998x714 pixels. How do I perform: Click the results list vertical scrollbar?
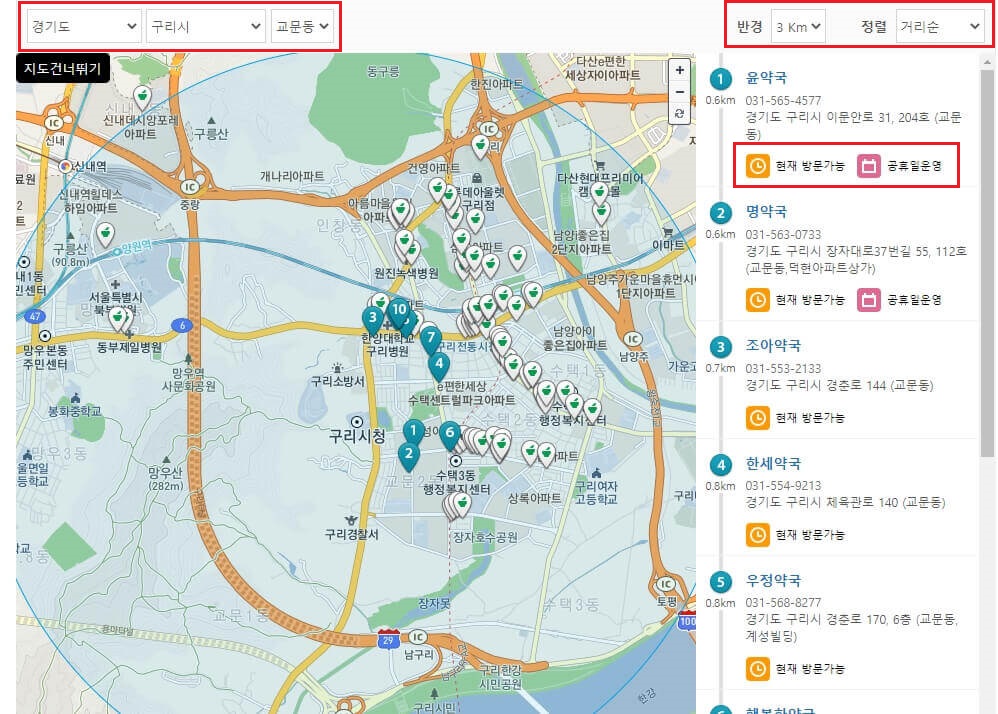tap(987, 264)
